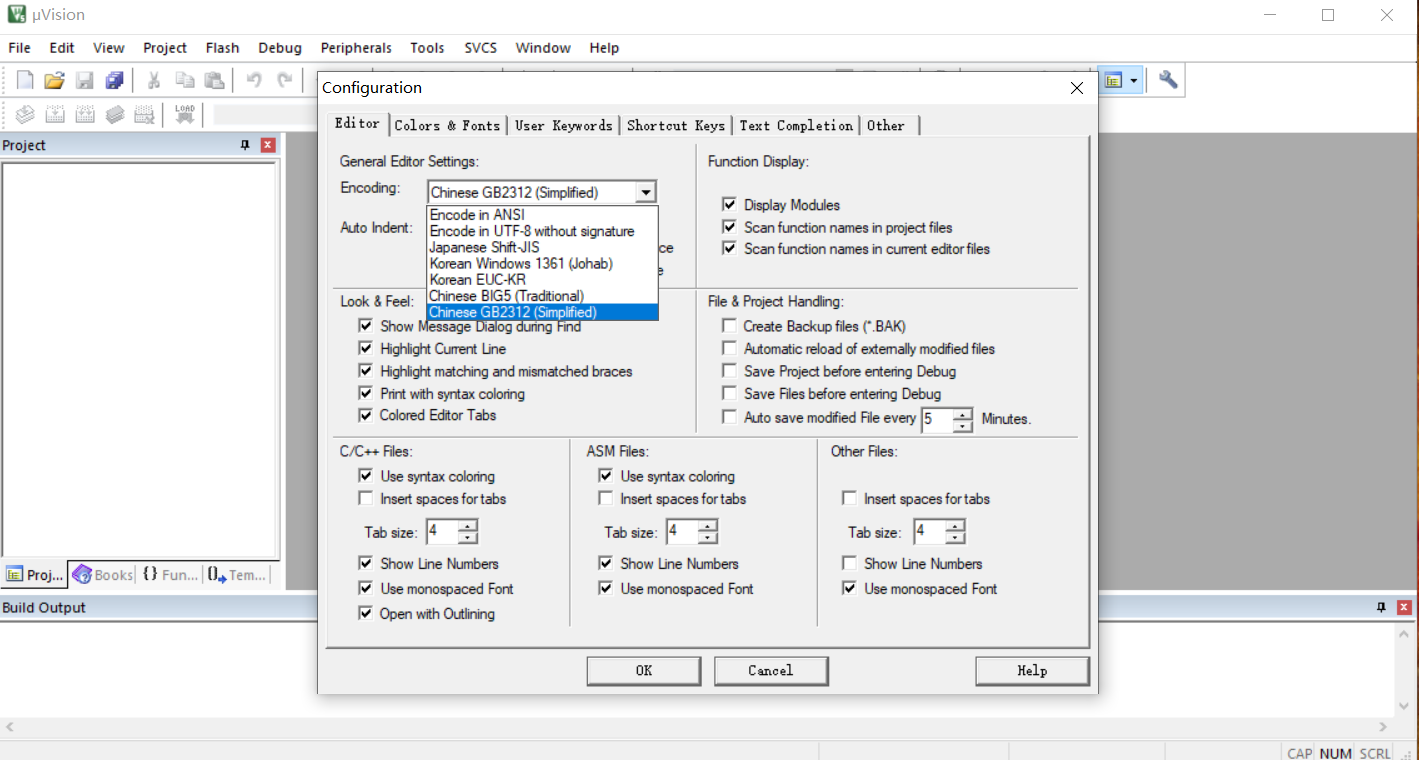The width and height of the screenshot is (1419, 760).
Task: Click the Translate file icon
Action: (25, 115)
